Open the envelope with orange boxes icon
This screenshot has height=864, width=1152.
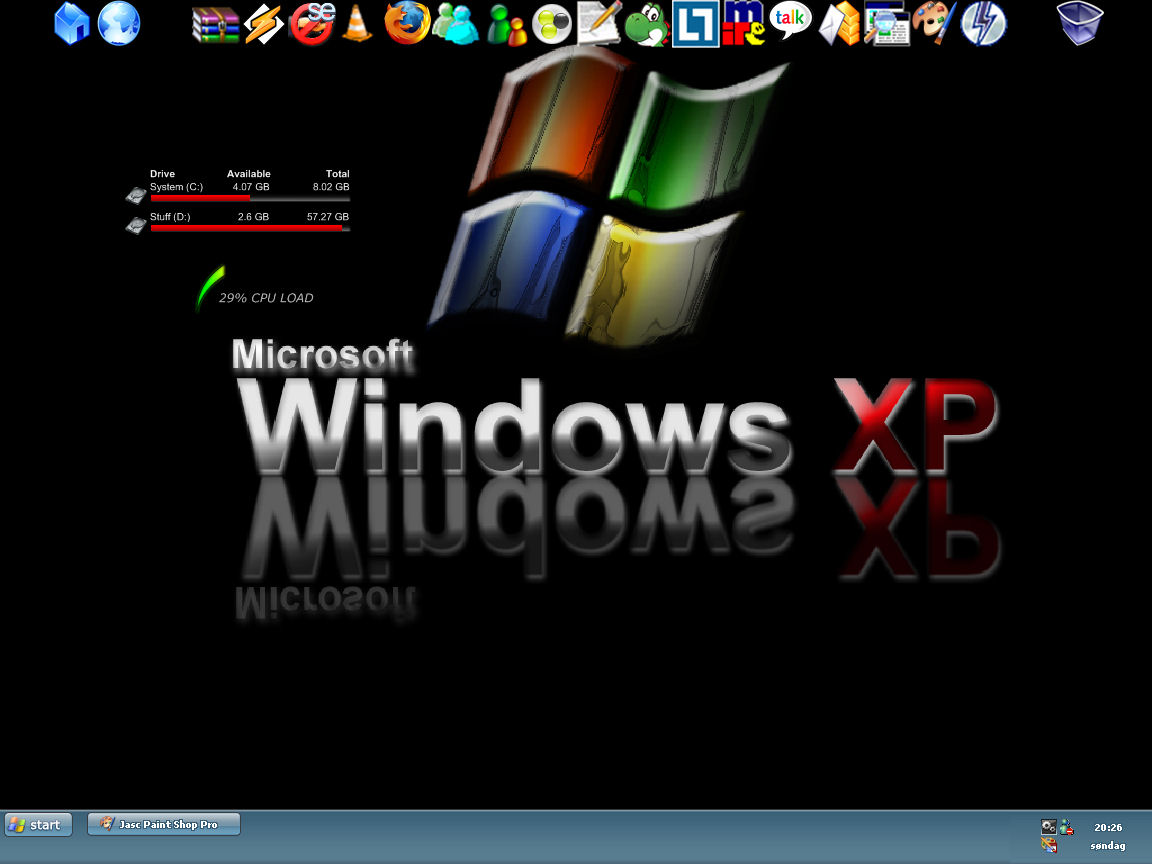[x=839, y=24]
